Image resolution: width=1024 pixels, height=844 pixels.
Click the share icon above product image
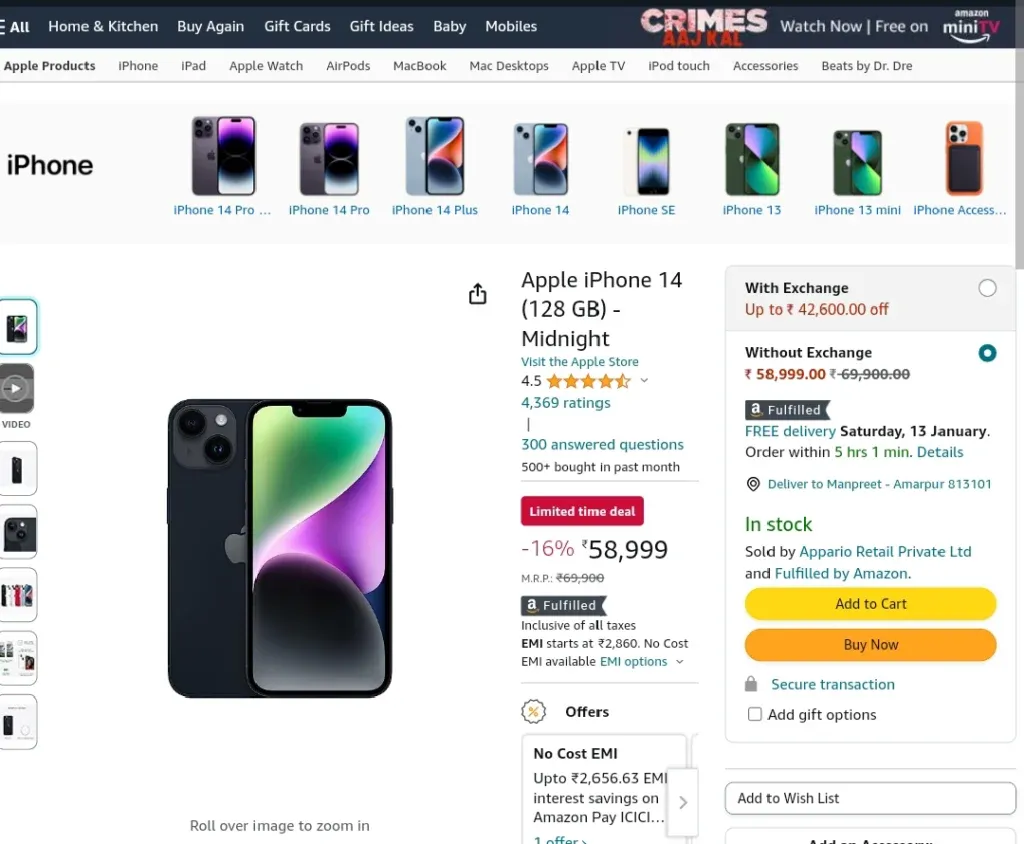(477, 294)
